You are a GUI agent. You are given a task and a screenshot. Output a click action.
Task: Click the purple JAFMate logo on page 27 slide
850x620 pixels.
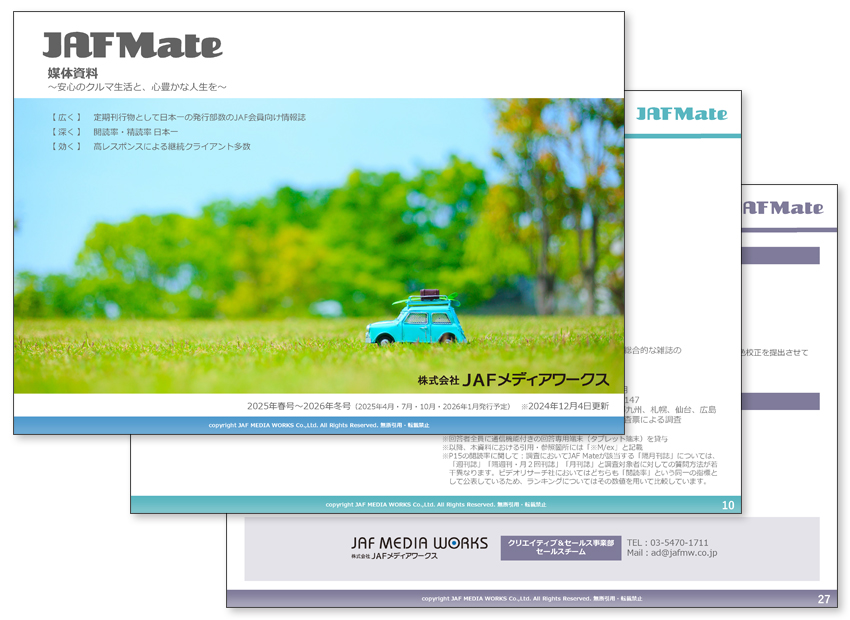tap(783, 208)
